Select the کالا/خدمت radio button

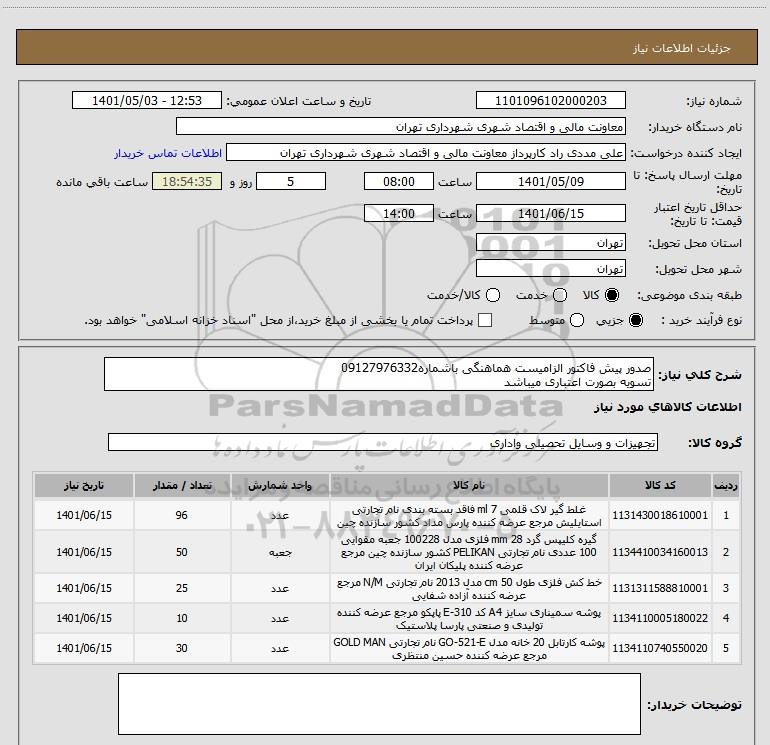493,295
